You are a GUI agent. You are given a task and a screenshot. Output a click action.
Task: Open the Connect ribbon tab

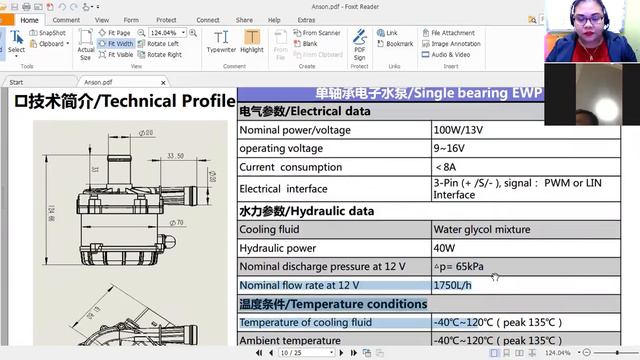[208, 20]
